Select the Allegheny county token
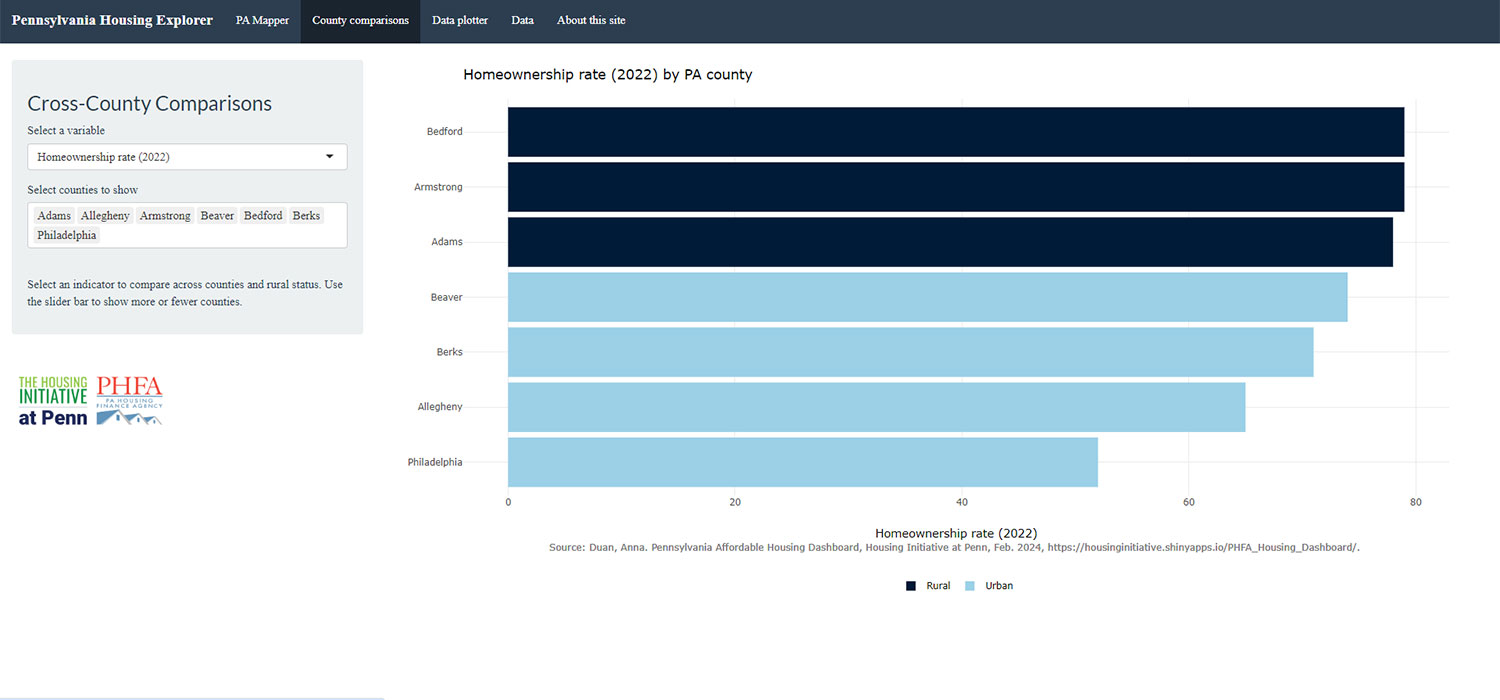The width and height of the screenshot is (1500, 700). click(104, 215)
